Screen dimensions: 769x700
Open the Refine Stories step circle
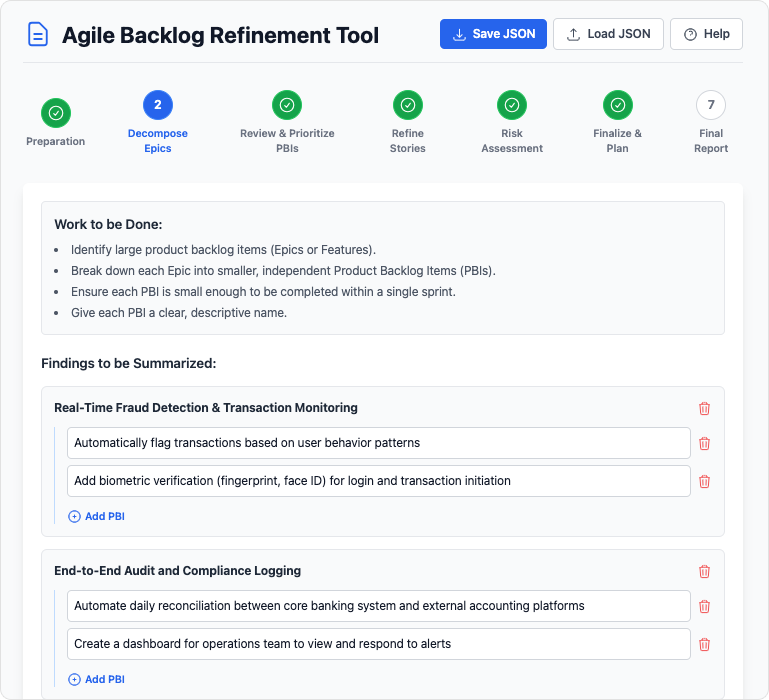(408, 105)
